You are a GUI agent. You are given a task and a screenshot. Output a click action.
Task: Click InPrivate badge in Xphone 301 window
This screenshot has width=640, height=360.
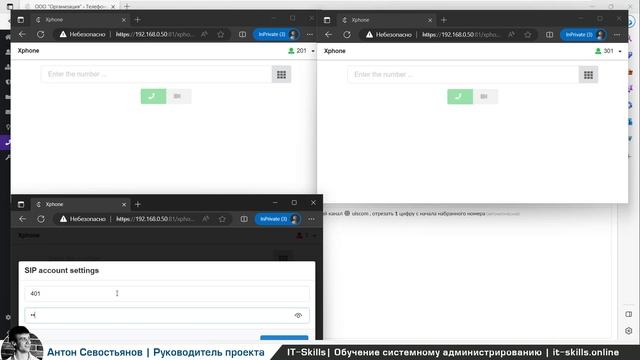[583, 35]
